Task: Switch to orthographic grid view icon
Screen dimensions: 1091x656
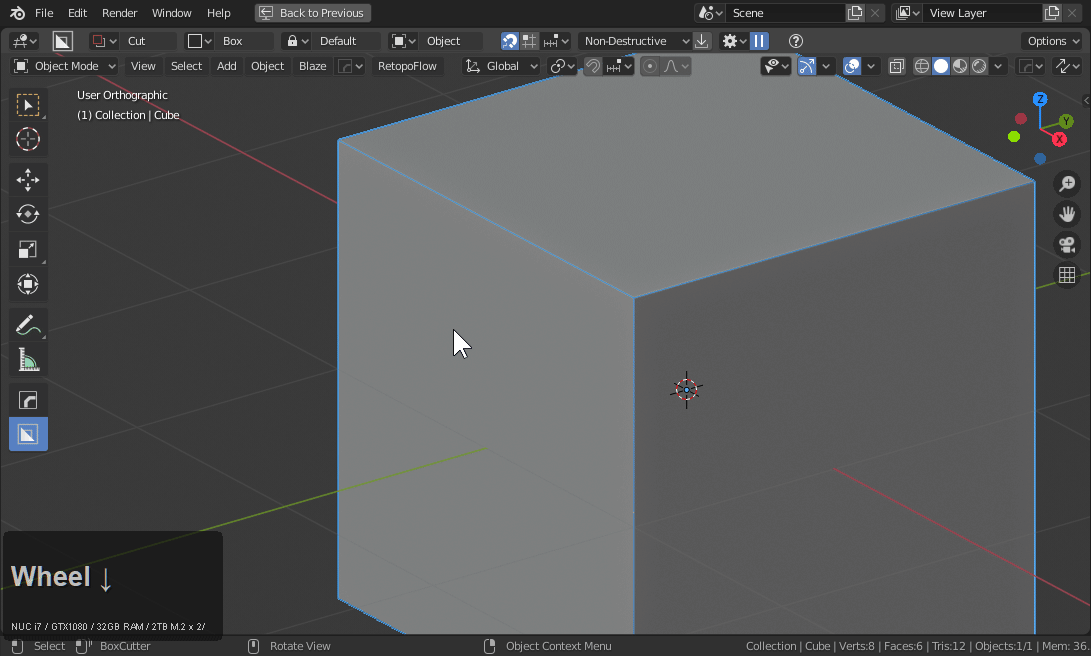Action: pyautogui.click(x=1067, y=275)
